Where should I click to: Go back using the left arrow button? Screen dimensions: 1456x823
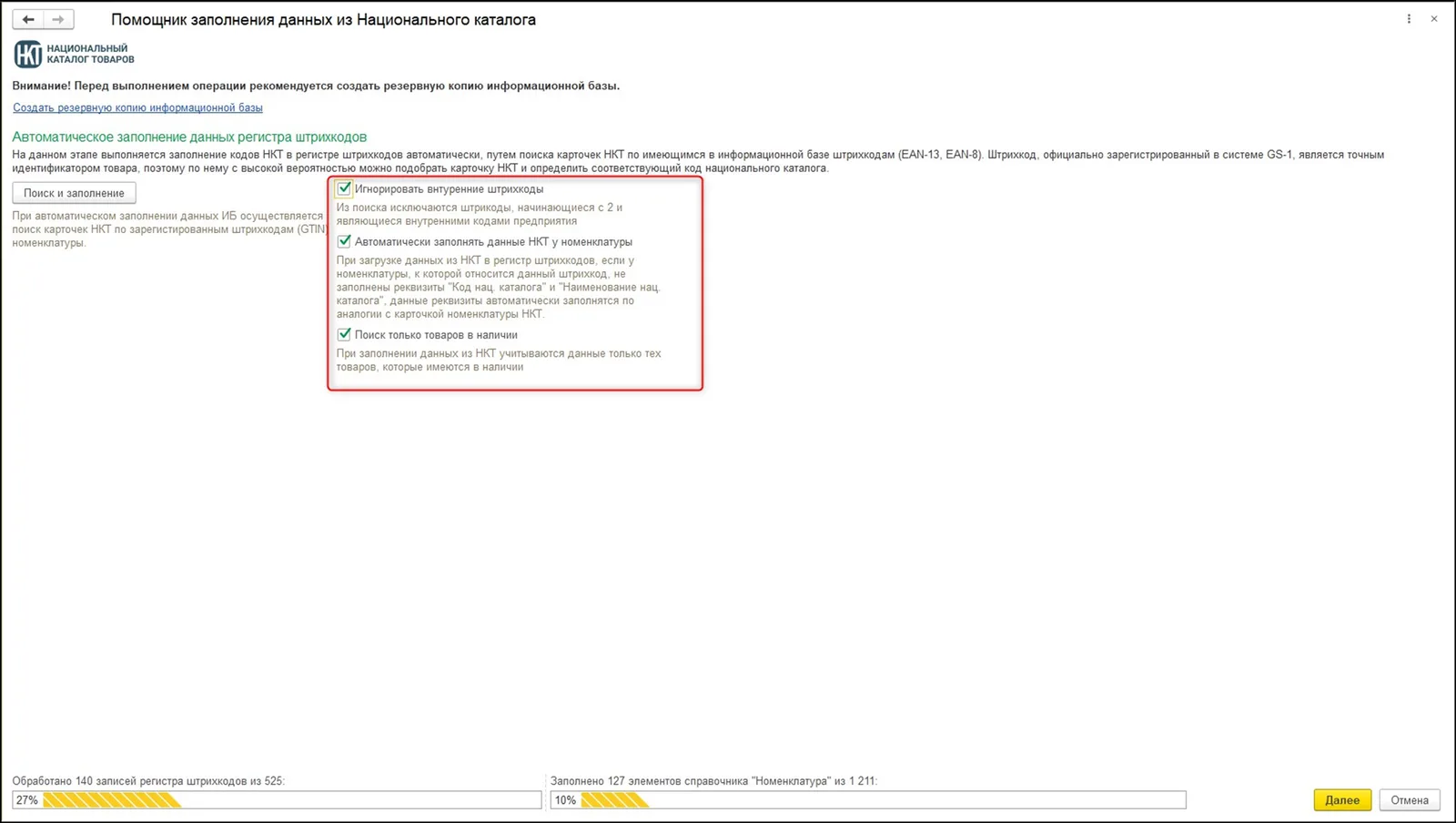coord(28,19)
